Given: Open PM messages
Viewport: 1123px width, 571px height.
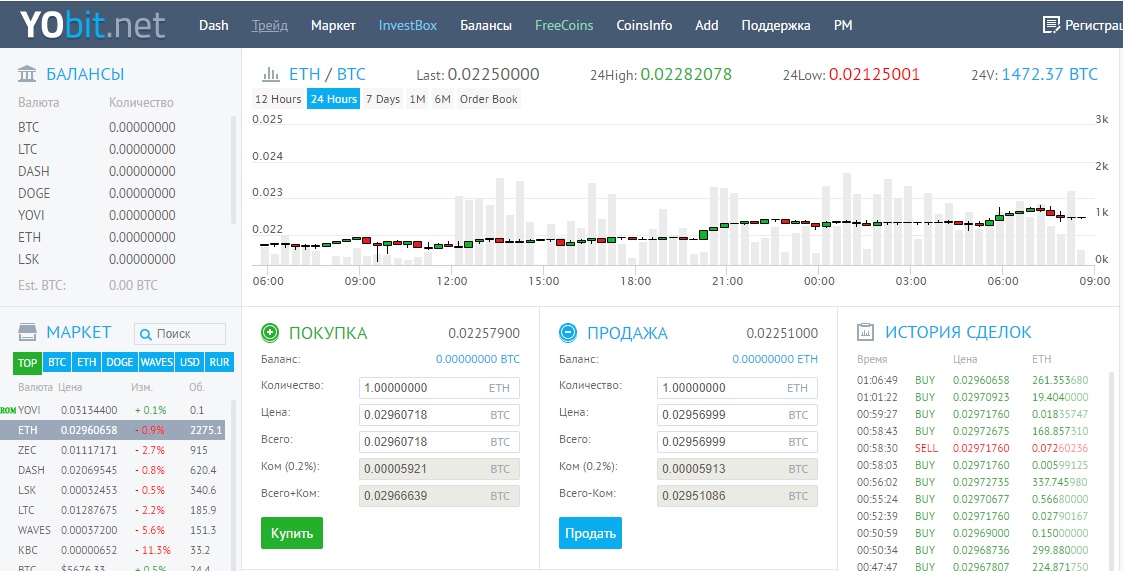Looking at the screenshot, I should click(843, 25).
